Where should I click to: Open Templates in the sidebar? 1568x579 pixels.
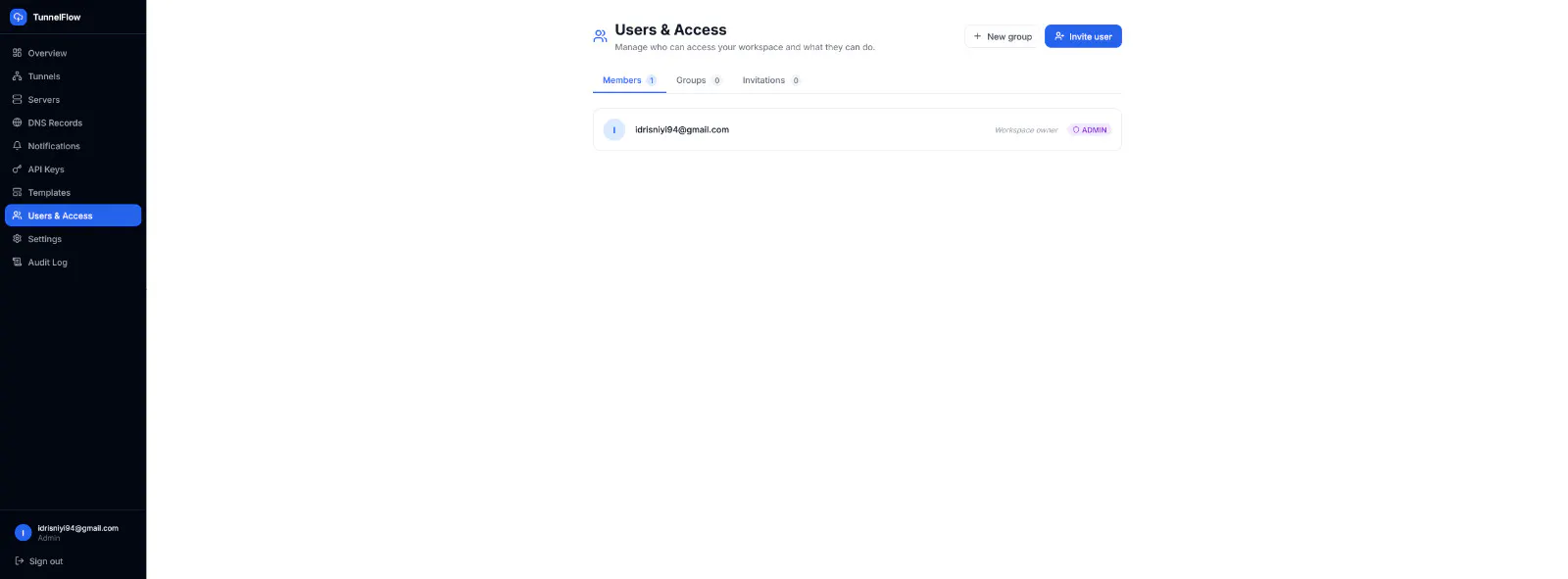[73, 193]
